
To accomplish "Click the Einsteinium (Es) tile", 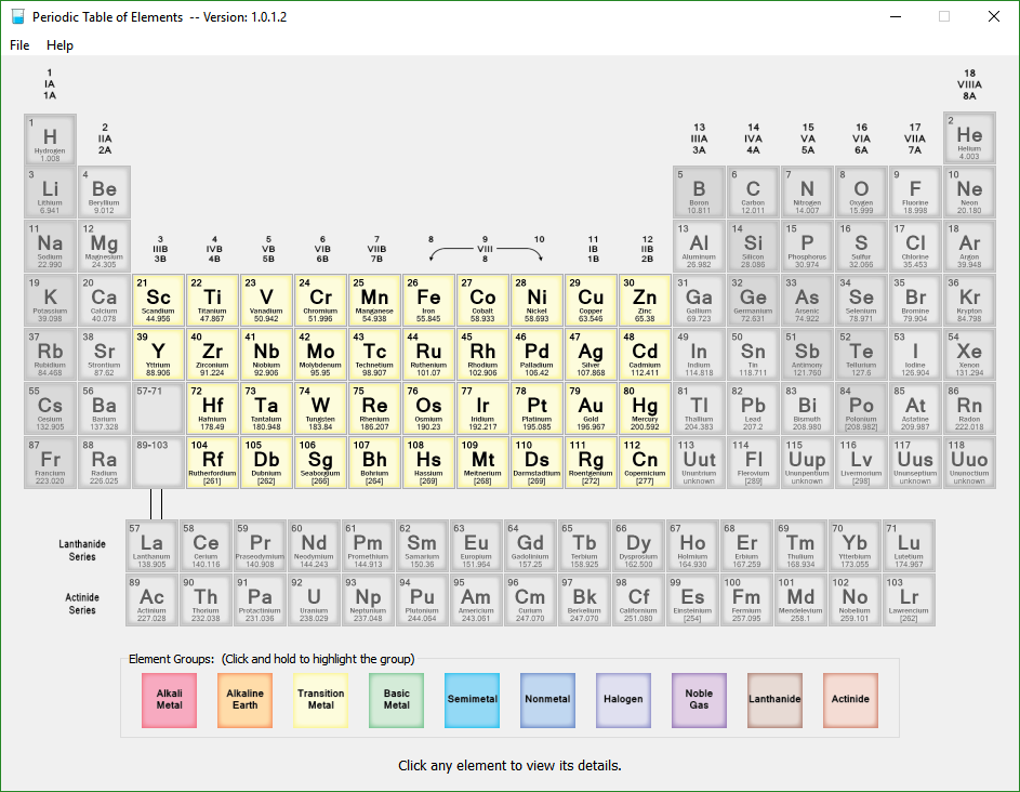I will click(692, 600).
